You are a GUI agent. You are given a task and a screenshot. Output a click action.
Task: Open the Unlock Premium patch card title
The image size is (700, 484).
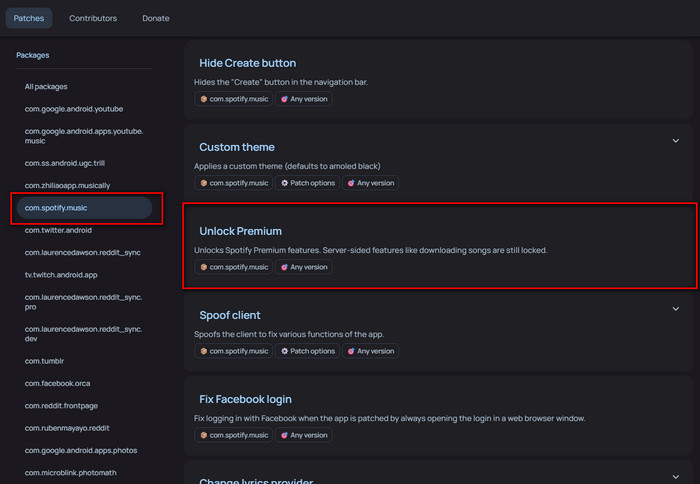coord(240,231)
